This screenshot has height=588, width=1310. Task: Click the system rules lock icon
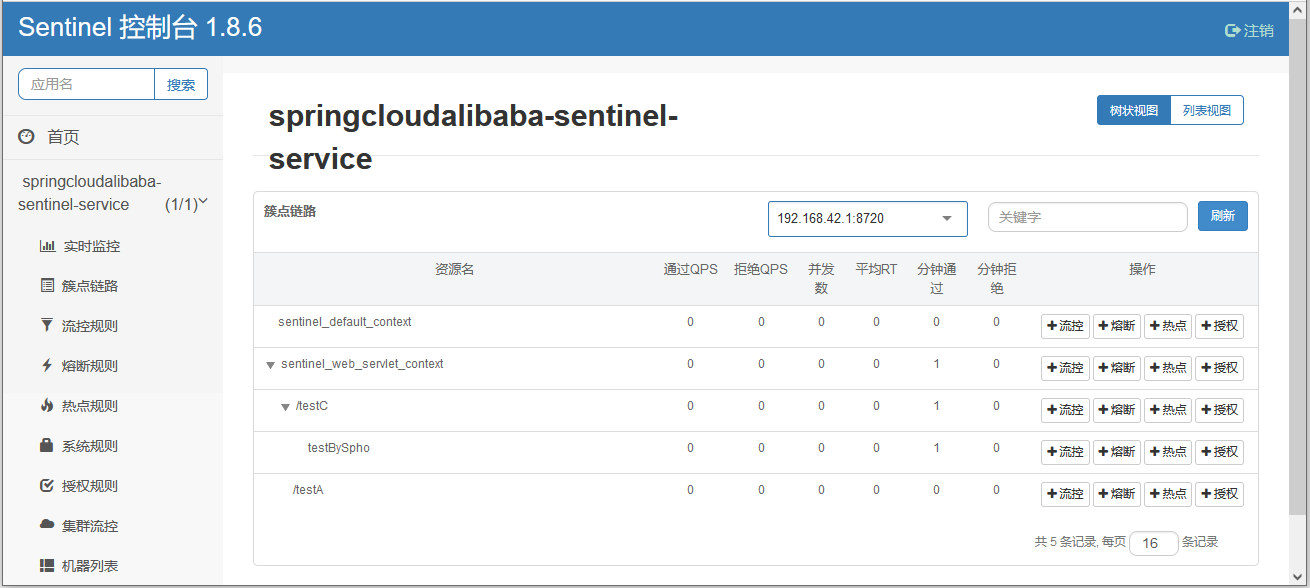point(47,446)
